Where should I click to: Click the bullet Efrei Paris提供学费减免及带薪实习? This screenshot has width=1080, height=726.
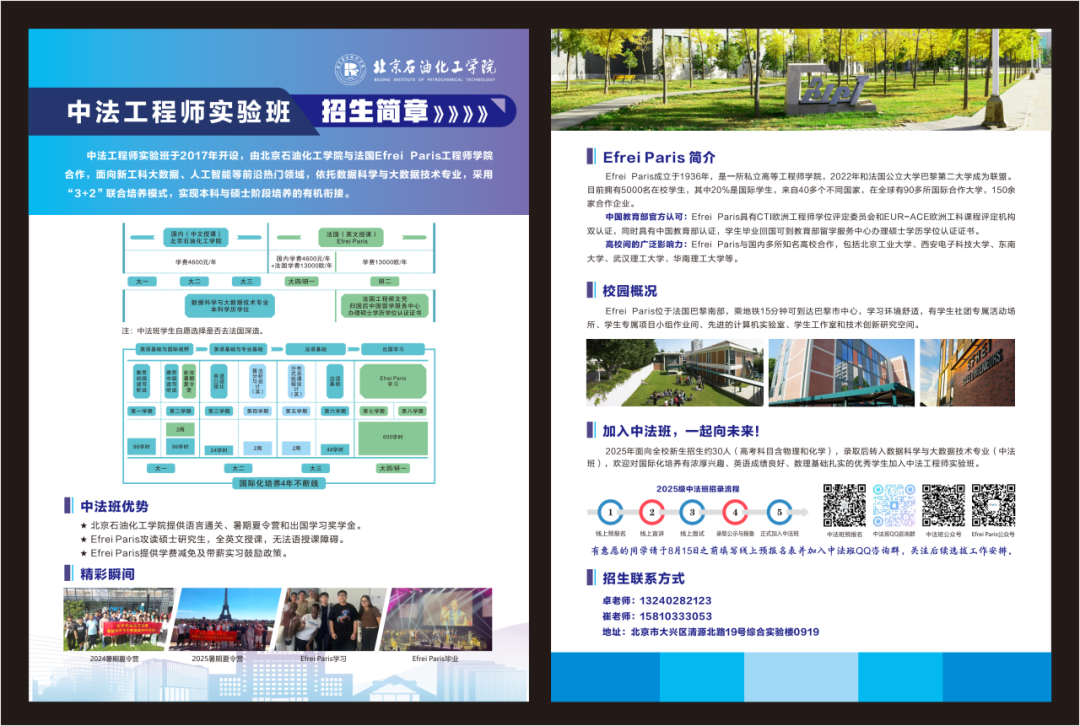click(x=185, y=552)
